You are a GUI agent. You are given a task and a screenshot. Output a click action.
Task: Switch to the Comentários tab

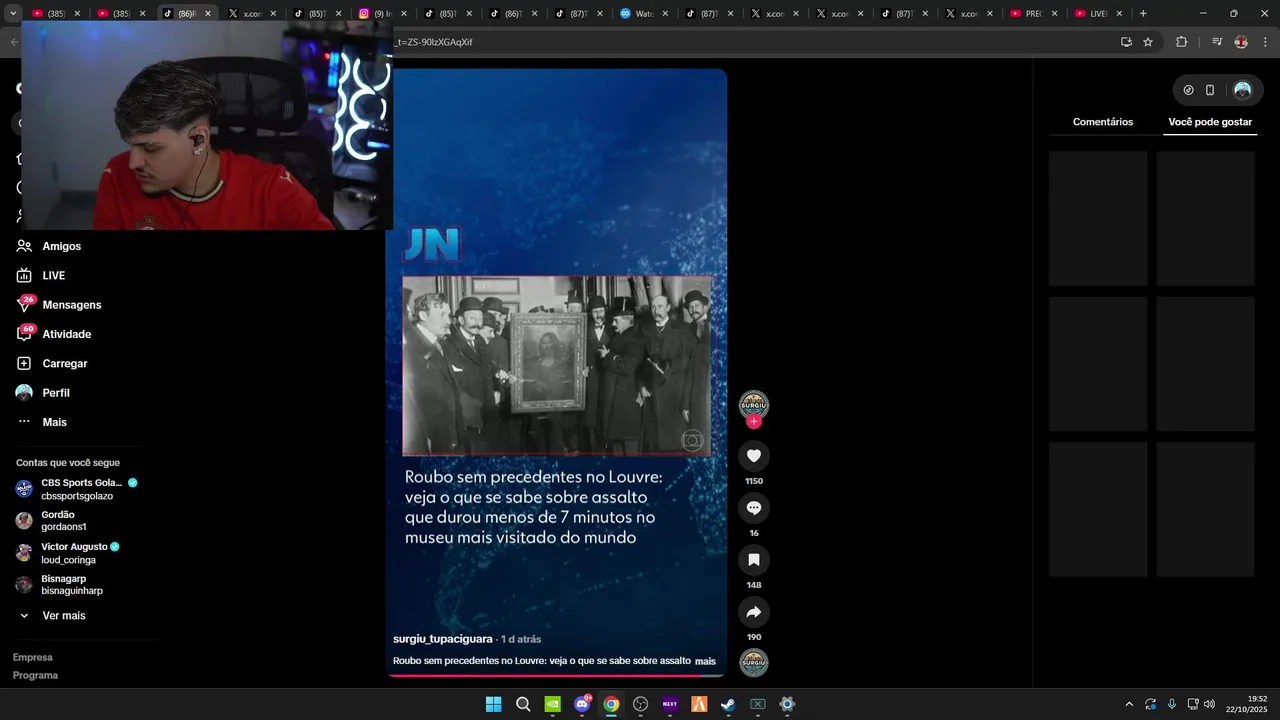[1103, 122]
